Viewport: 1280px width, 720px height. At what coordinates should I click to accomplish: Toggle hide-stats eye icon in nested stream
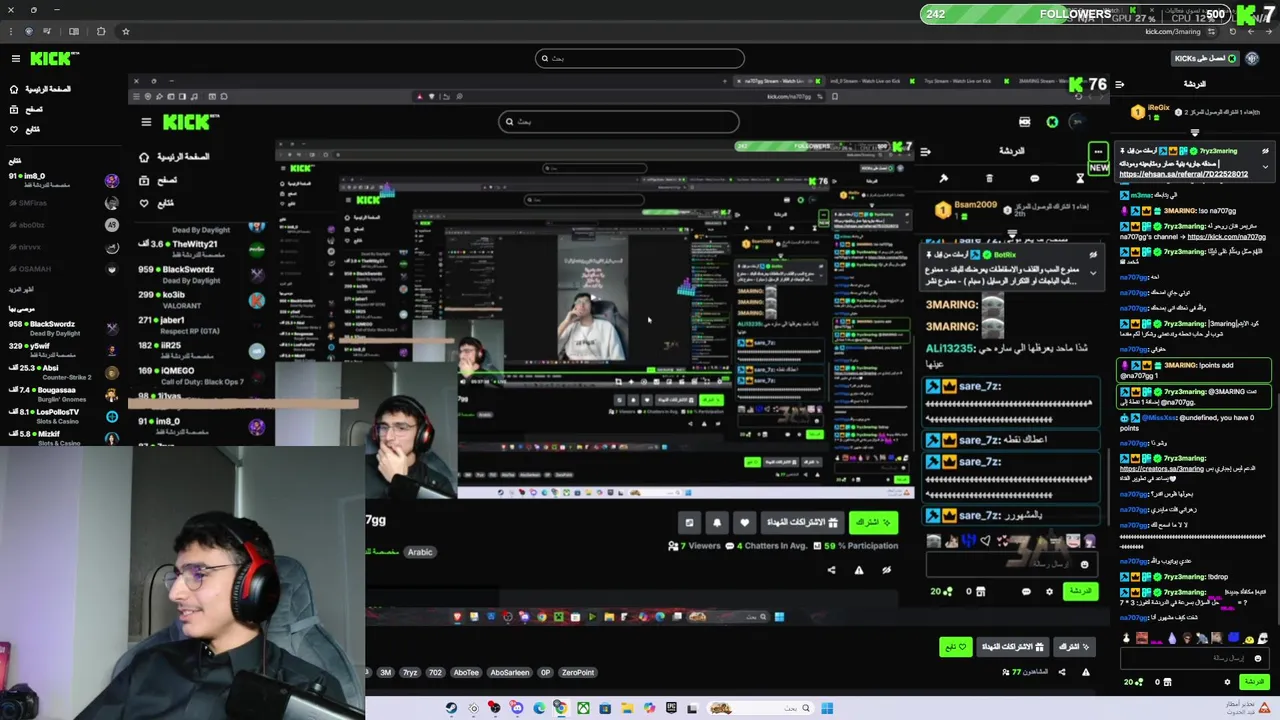pos(886,570)
